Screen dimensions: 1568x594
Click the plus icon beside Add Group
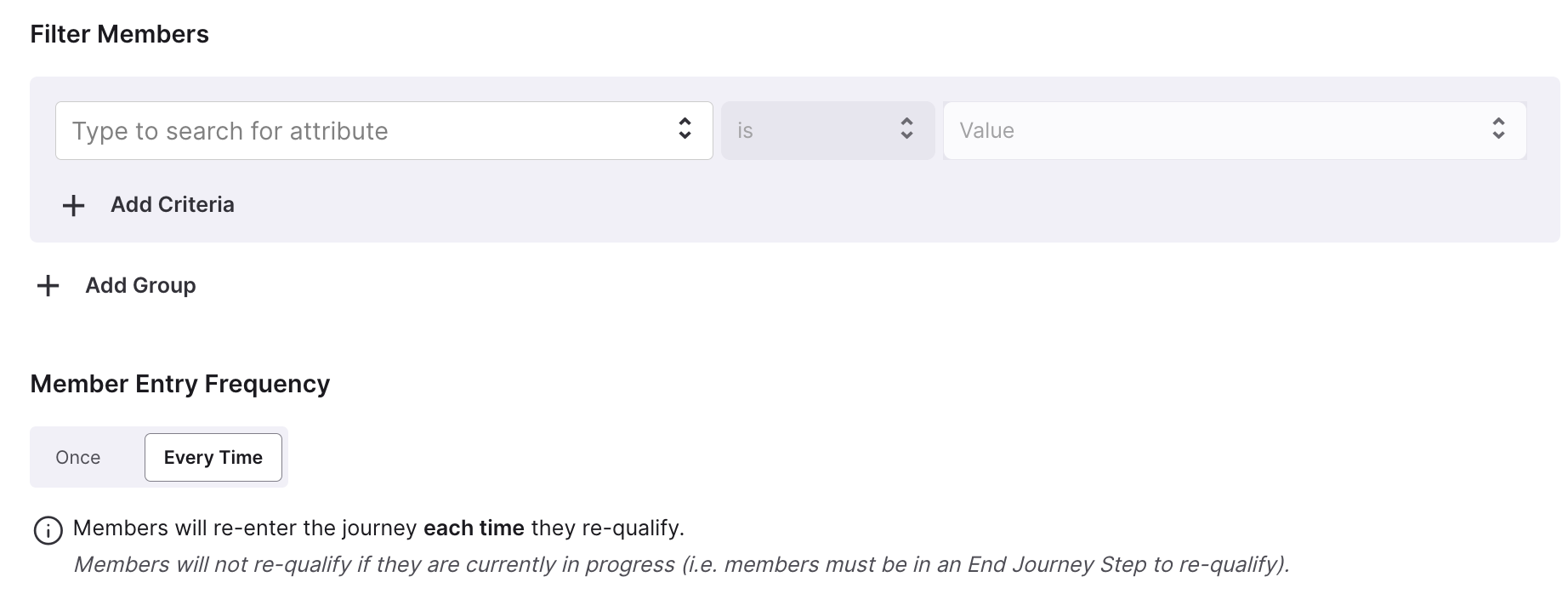click(48, 286)
